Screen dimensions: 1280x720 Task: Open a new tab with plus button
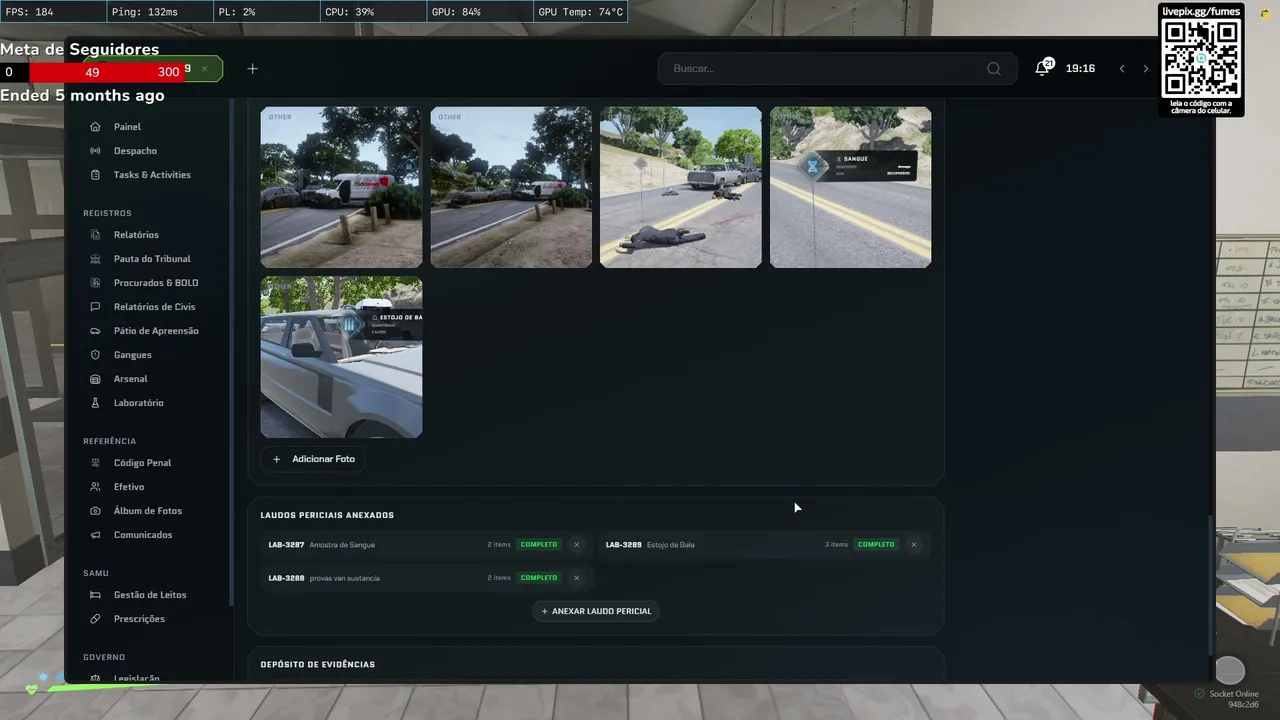[x=252, y=69]
